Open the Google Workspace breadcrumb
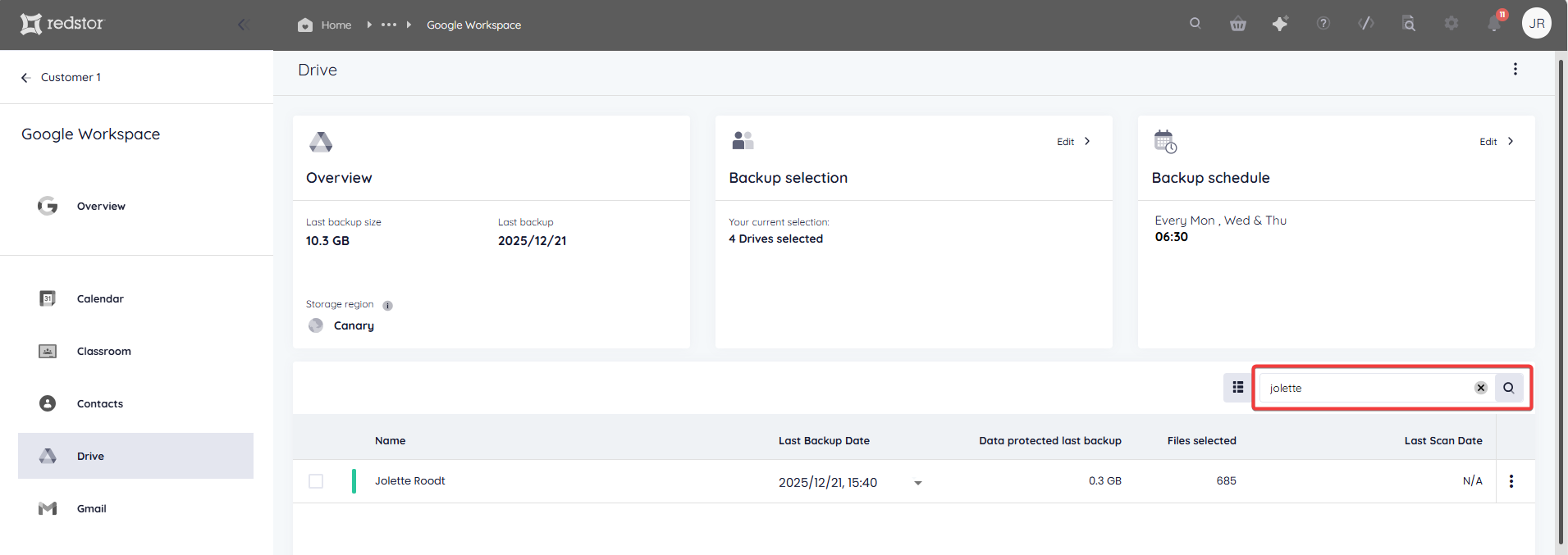1568x555 pixels. 473,25
